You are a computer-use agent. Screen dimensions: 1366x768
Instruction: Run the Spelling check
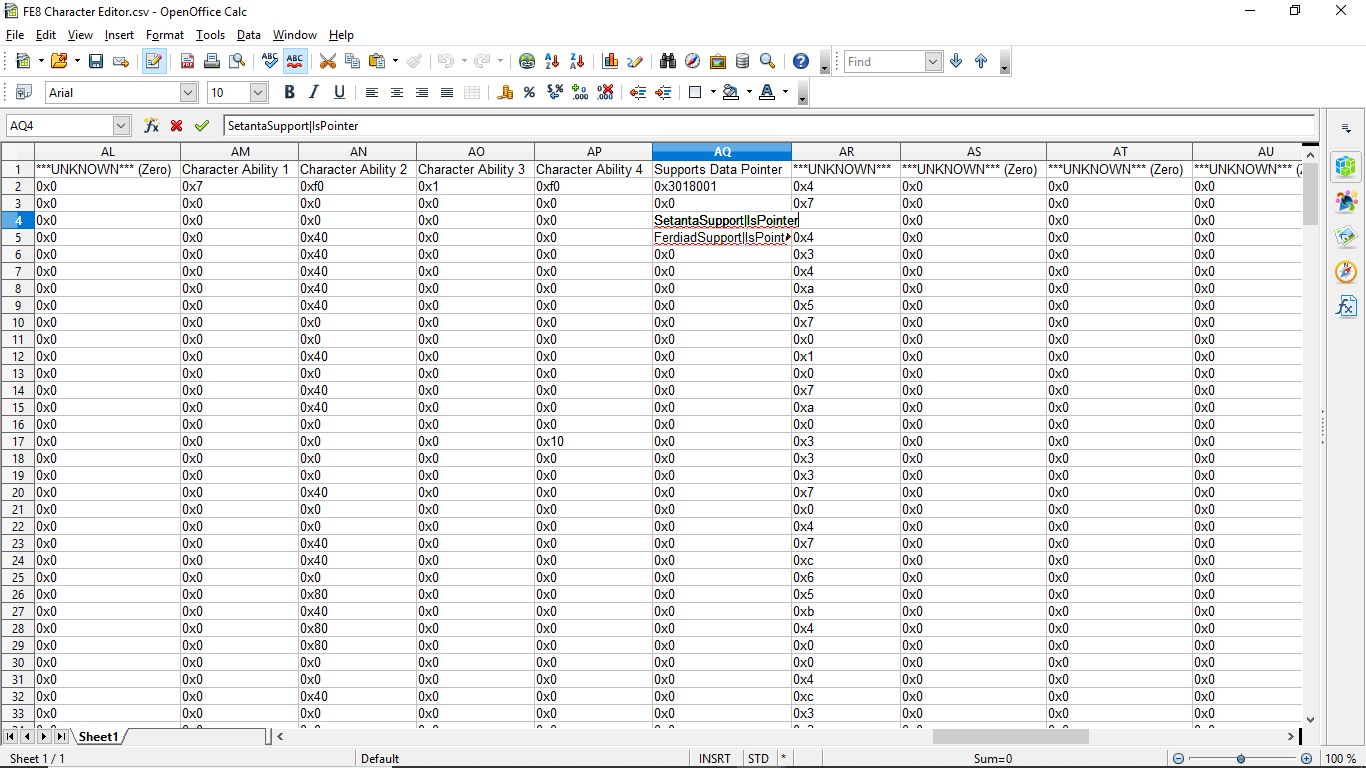(x=270, y=62)
